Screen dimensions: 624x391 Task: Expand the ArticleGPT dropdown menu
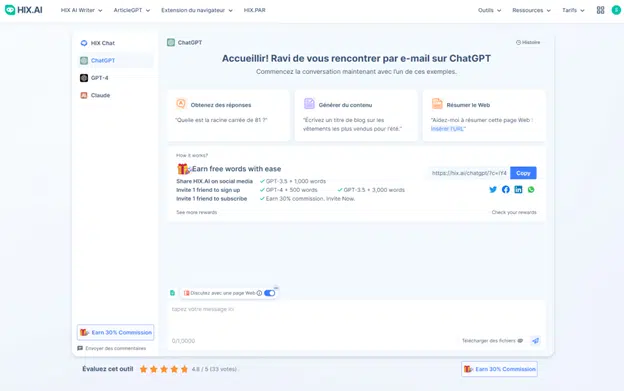click(x=132, y=10)
